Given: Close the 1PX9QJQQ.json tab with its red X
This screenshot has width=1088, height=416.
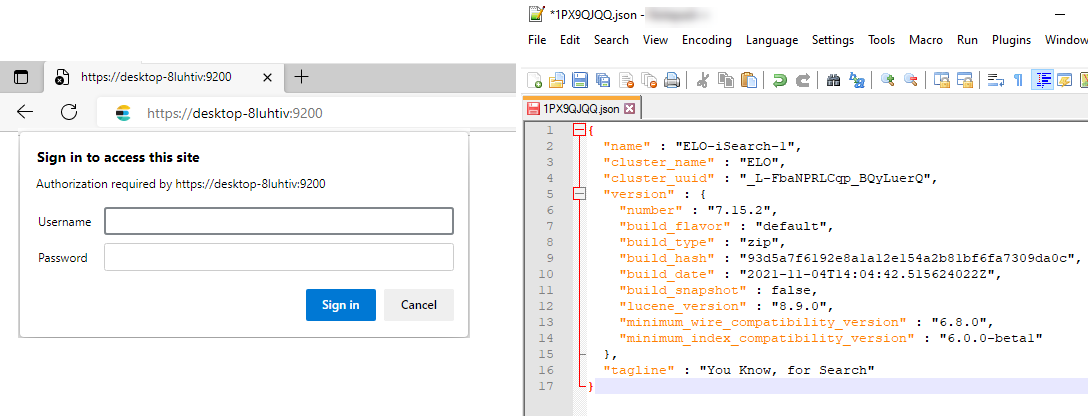Looking at the screenshot, I should (x=629, y=109).
